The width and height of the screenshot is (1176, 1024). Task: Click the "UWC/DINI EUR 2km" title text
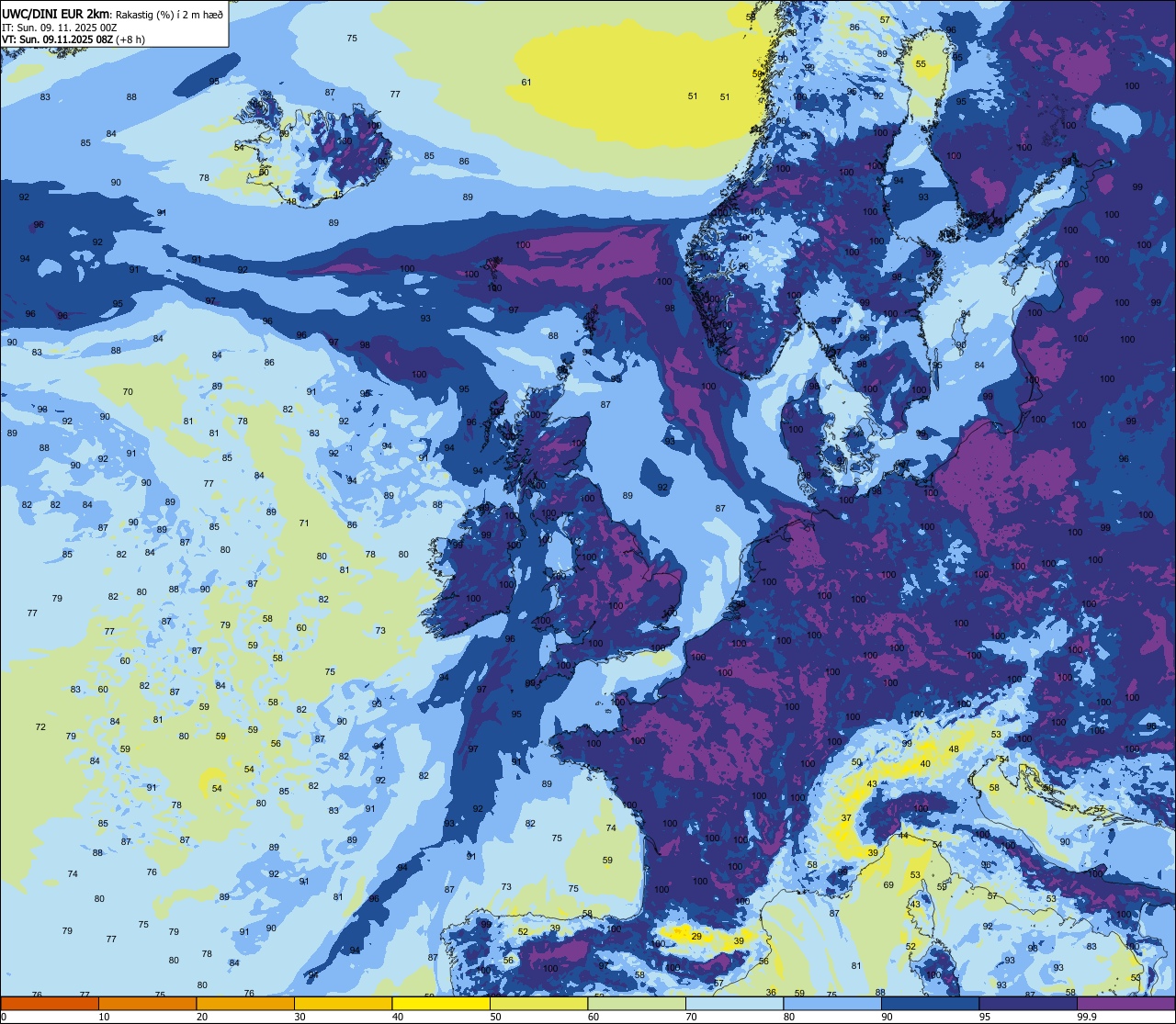(55, 13)
